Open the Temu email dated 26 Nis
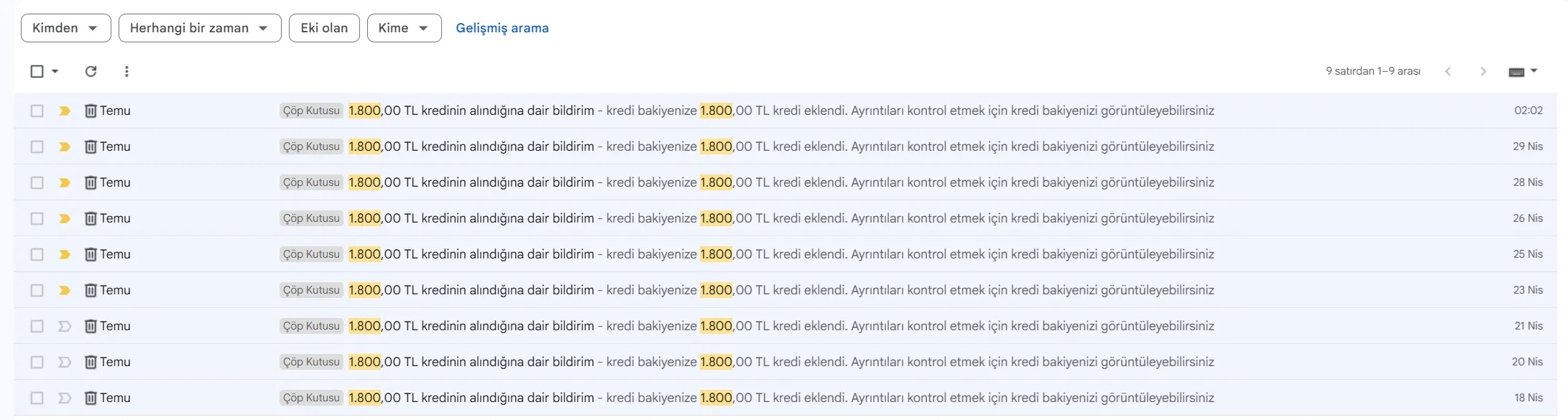Image resolution: width=1568 pixels, height=420 pixels. coord(719,218)
